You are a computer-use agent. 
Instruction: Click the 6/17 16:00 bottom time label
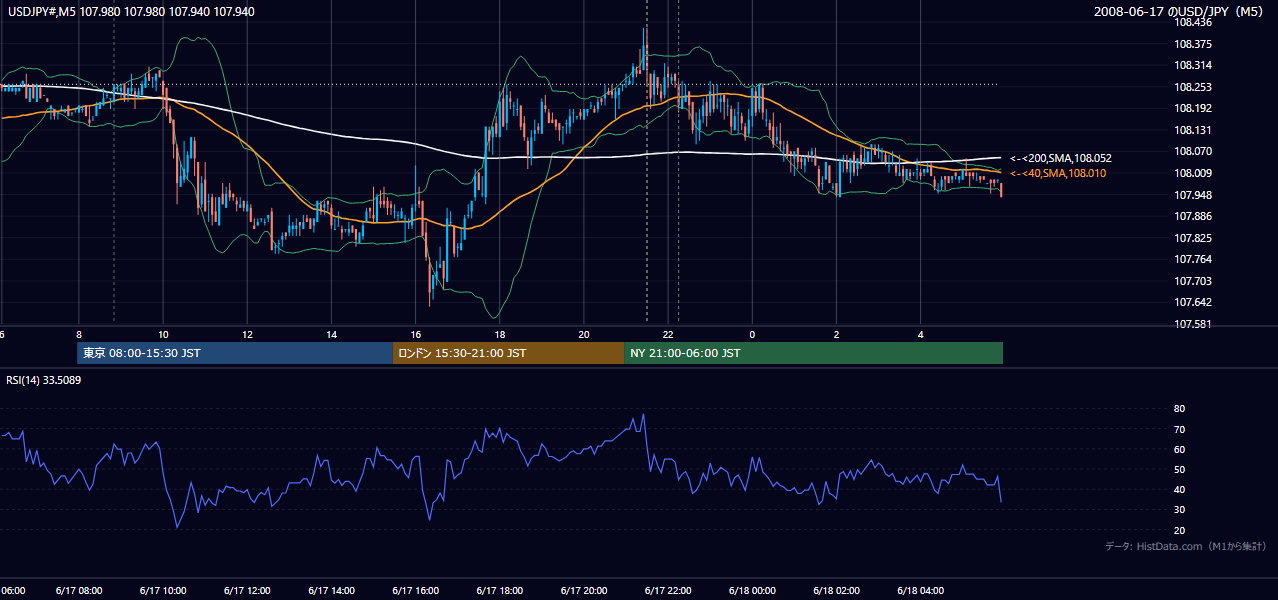(x=415, y=590)
